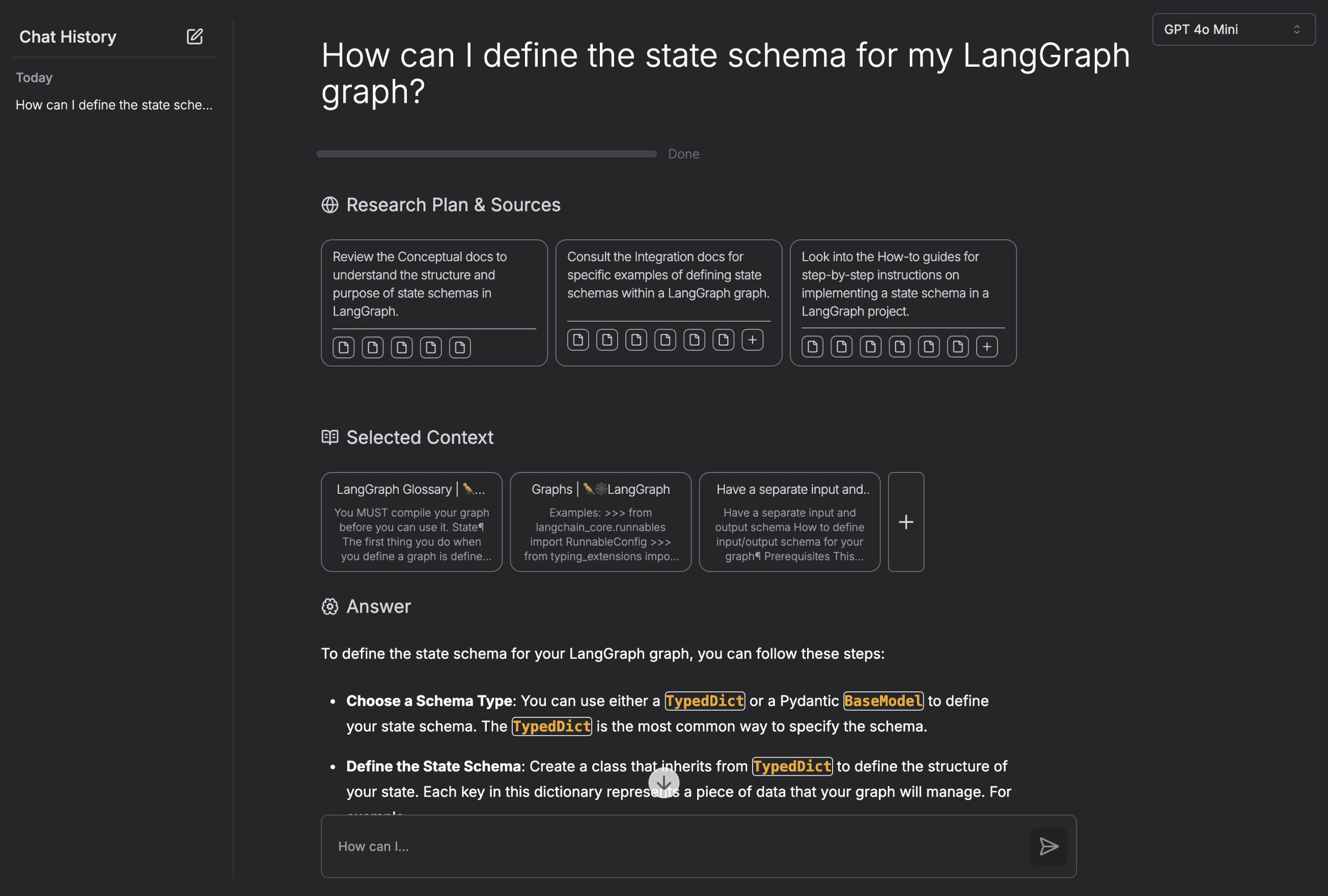Viewport: 1328px width, 896px height.
Task: Open the fifth source document under Conceptual docs card
Action: pyautogui.click(x=459, y=347)
